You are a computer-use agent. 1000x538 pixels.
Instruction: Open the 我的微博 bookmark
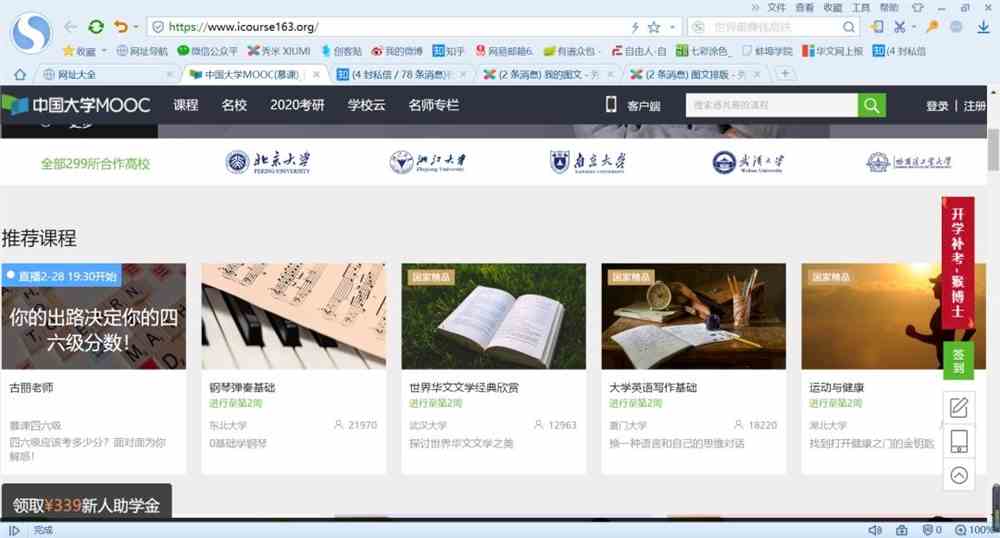[x=397, y=51]
